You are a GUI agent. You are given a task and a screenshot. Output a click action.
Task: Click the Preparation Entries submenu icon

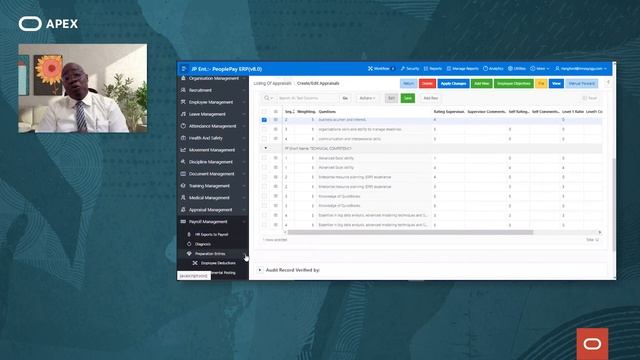(x=189, y=253)
